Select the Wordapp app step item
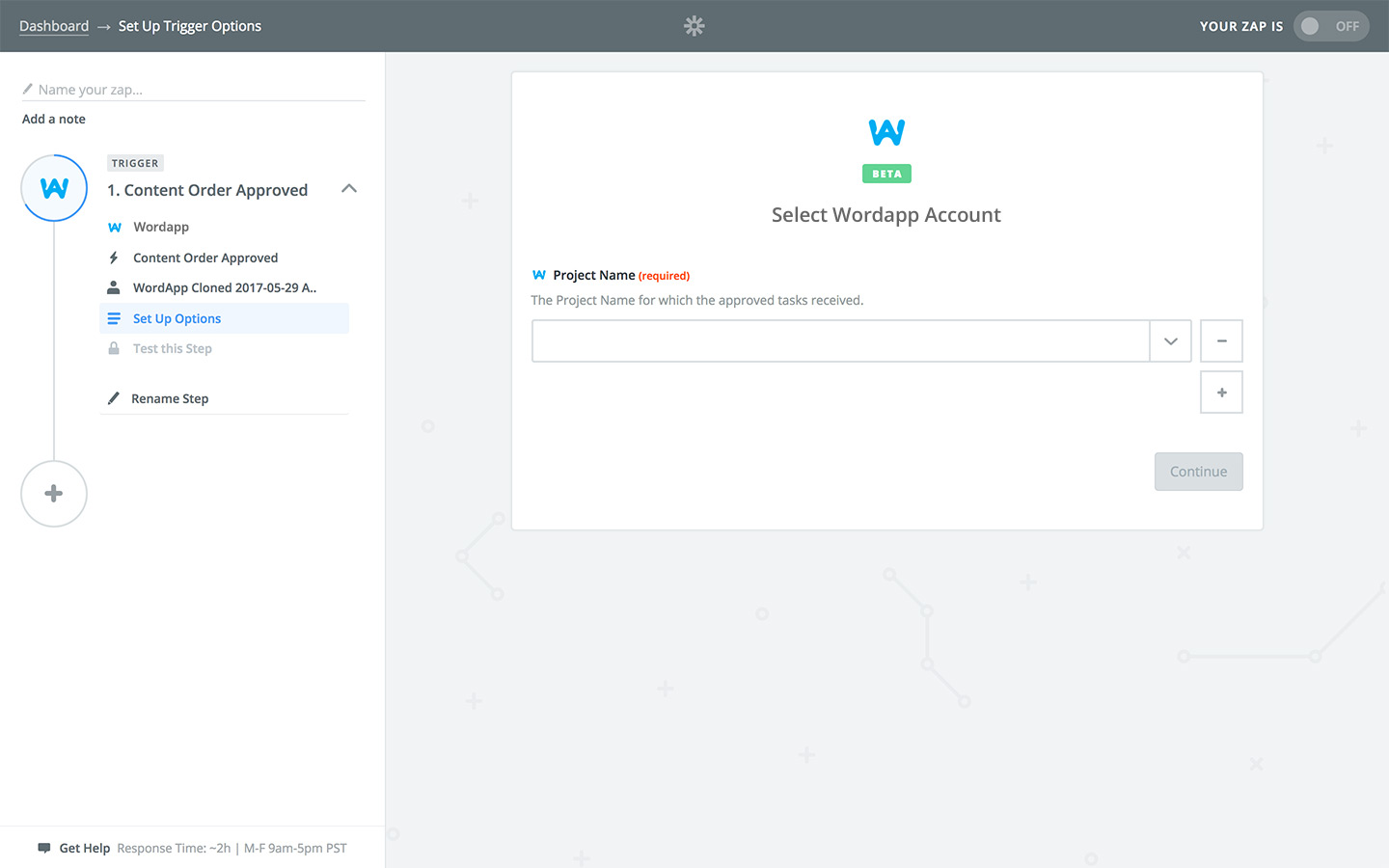Screen dimensions: 1389x868 224,227
